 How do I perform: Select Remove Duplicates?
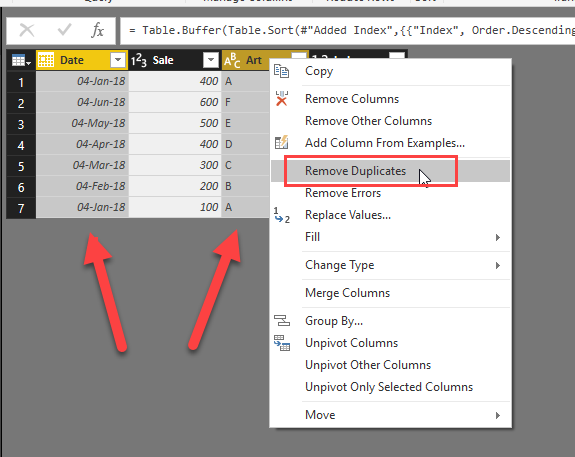[x=390, y=171]
